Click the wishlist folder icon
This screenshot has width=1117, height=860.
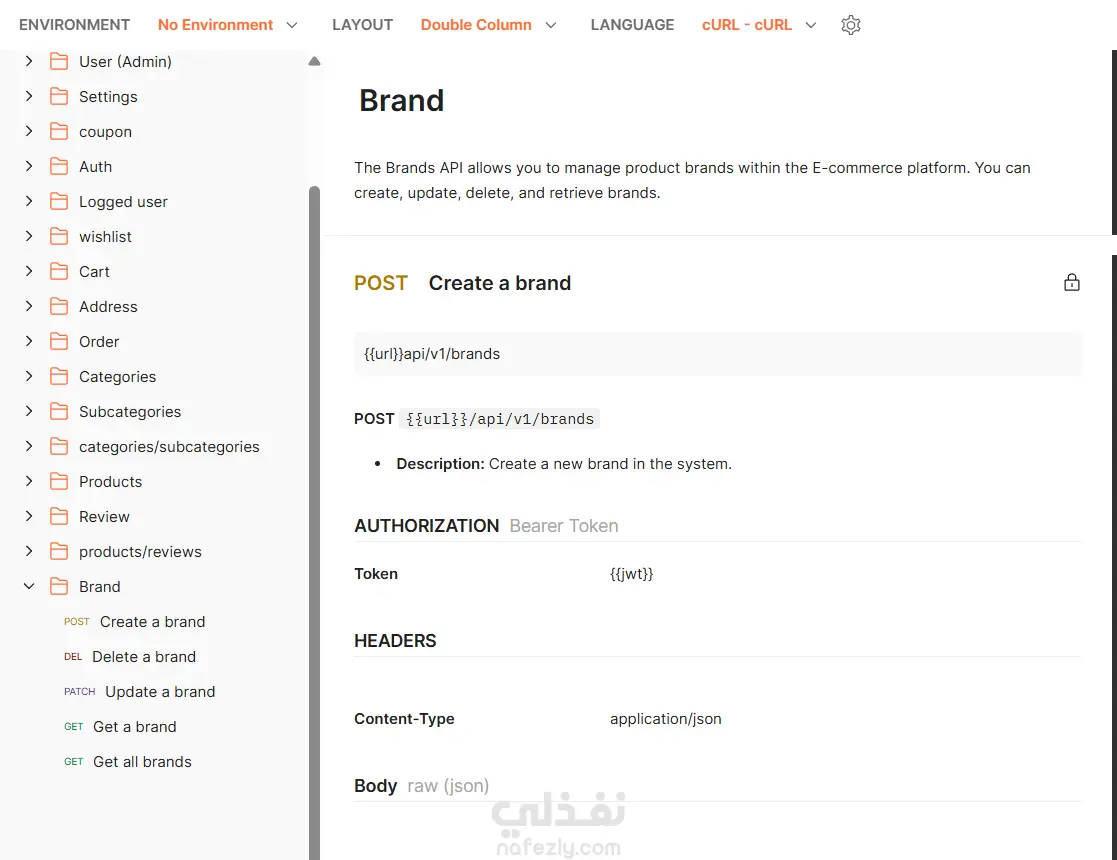[59, 237]
